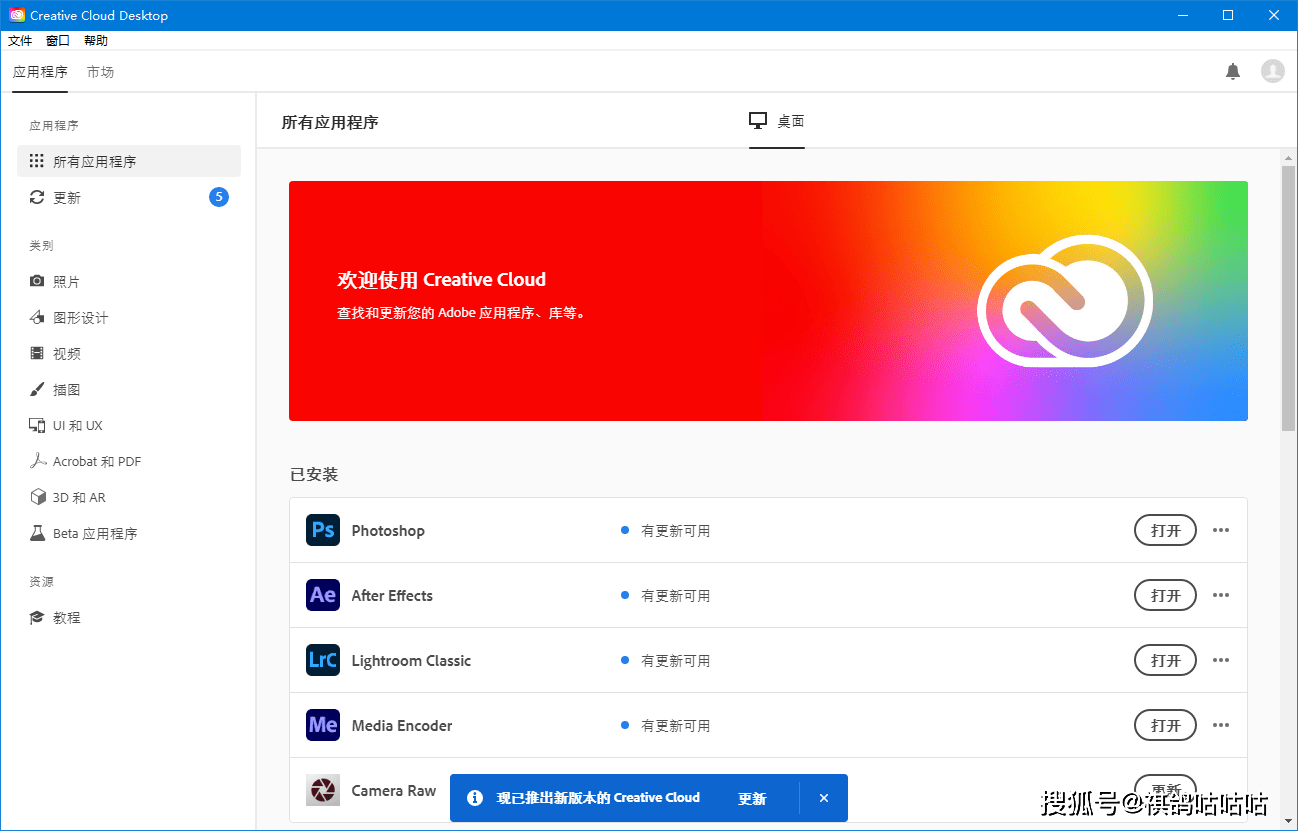This screenshot has width=1298, height=831.
Task: Click 更新 in the Creative Cloud banner
Action: coord(752,798)
